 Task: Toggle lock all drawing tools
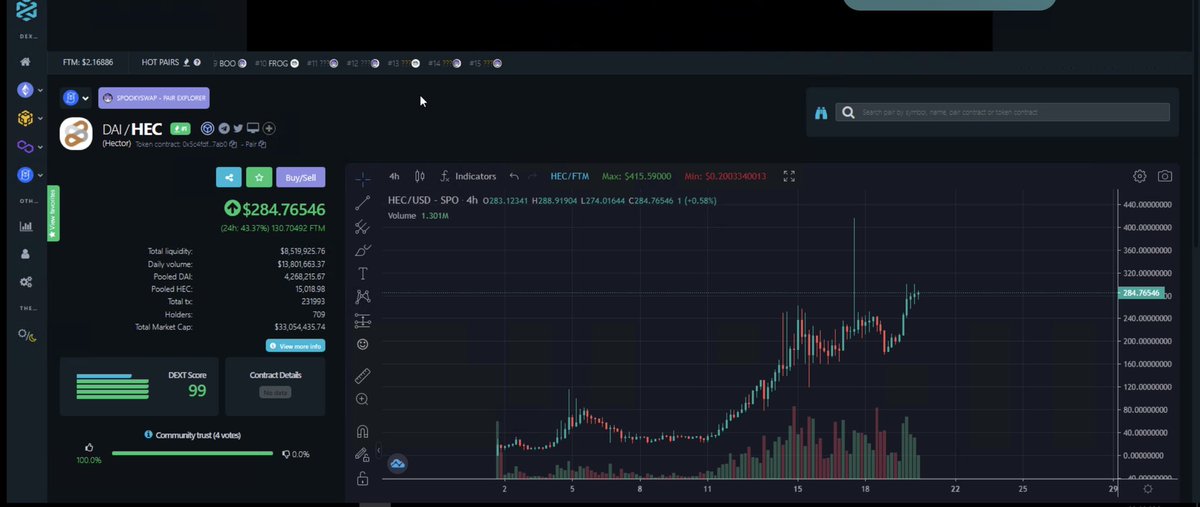click(363, 478)
